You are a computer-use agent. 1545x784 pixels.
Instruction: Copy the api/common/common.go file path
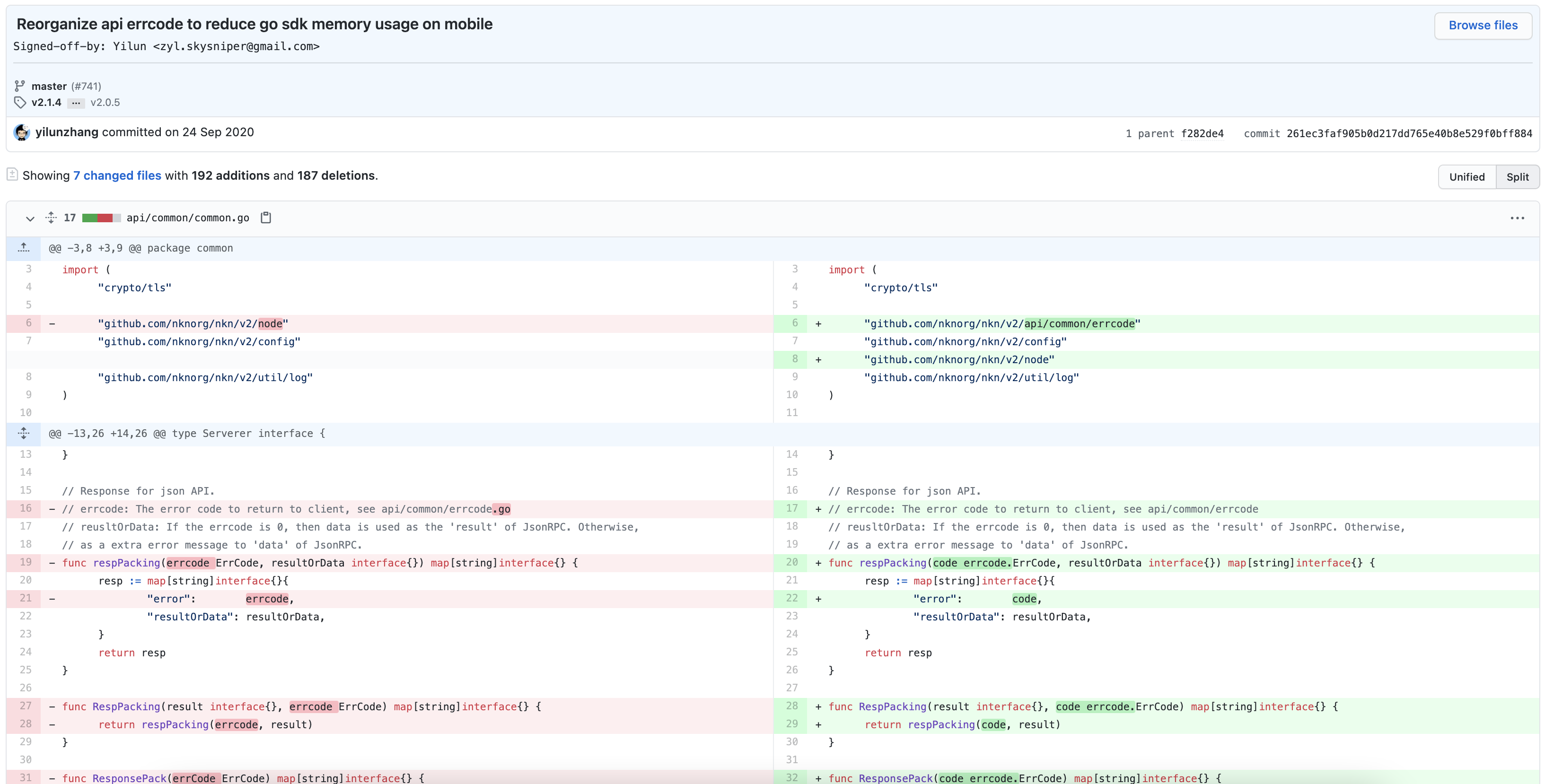click(x=266, y=218)
